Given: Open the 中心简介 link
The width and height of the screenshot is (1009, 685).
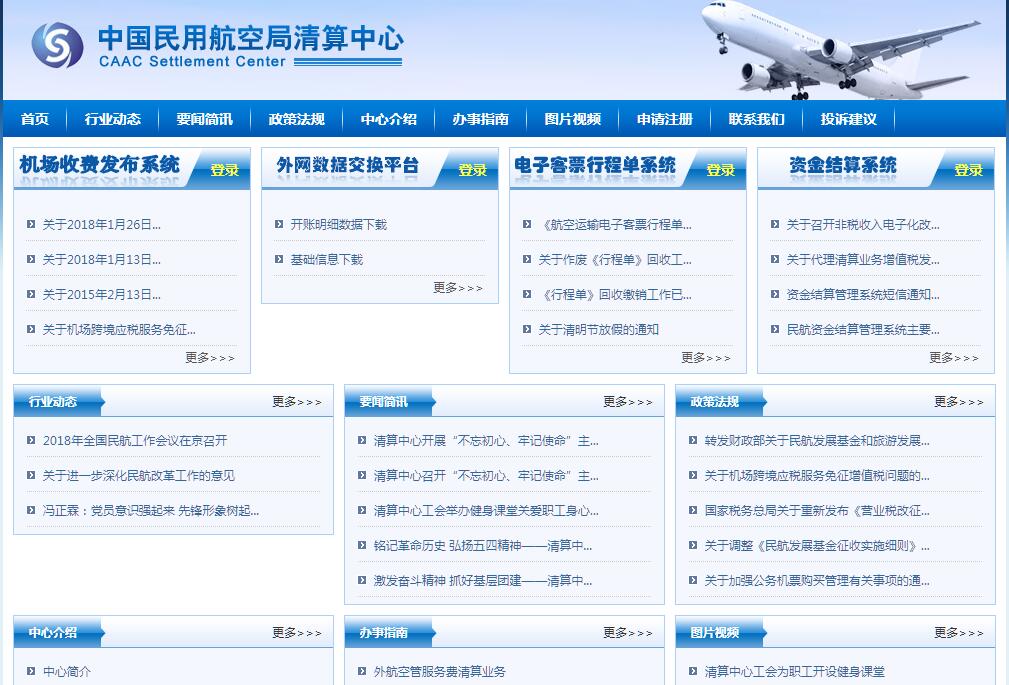Looking at the screenshot, I should (x=66, y=672).
